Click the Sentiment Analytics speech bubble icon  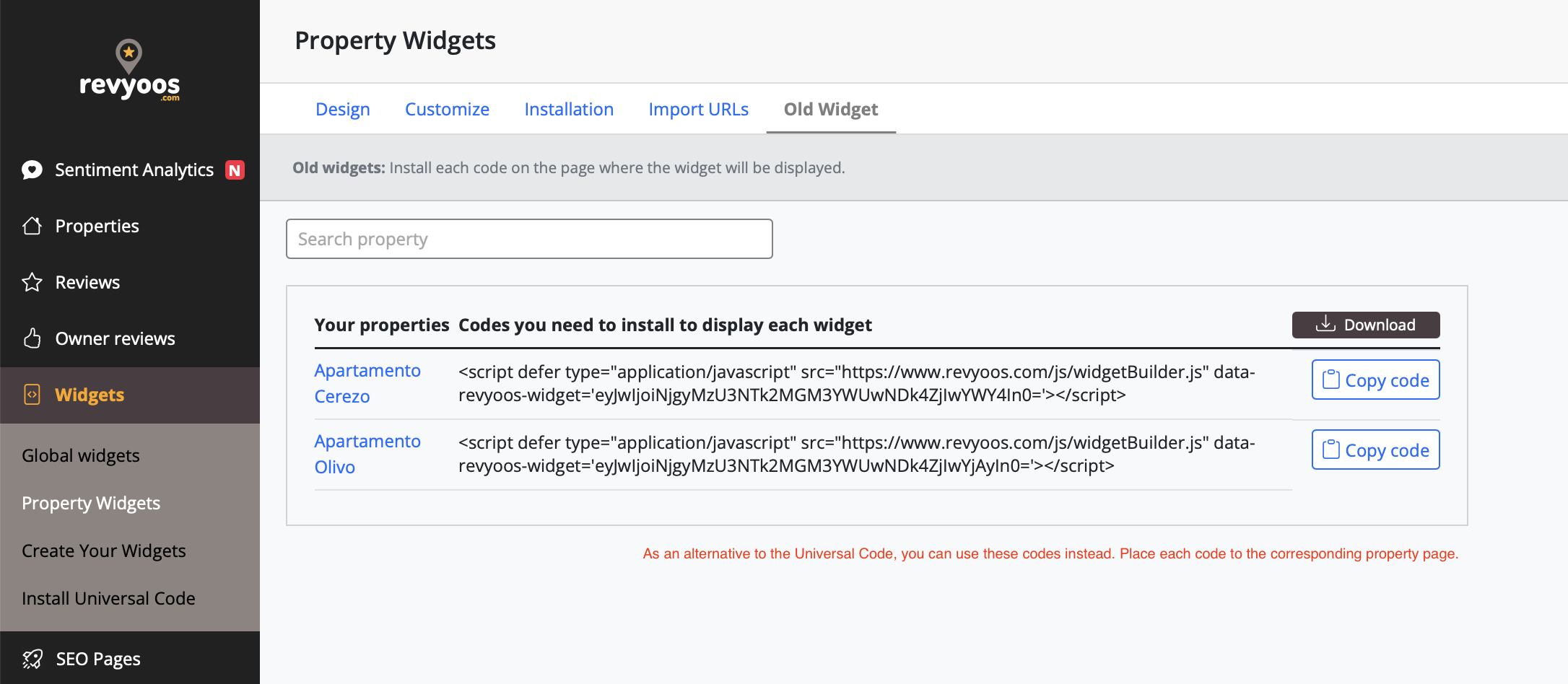pyautogui.click(x=32, y=170)
